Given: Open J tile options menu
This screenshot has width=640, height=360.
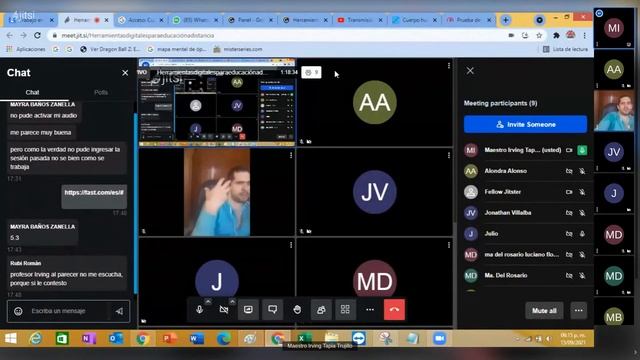Looking at the screenshot, I should [291, 245].
